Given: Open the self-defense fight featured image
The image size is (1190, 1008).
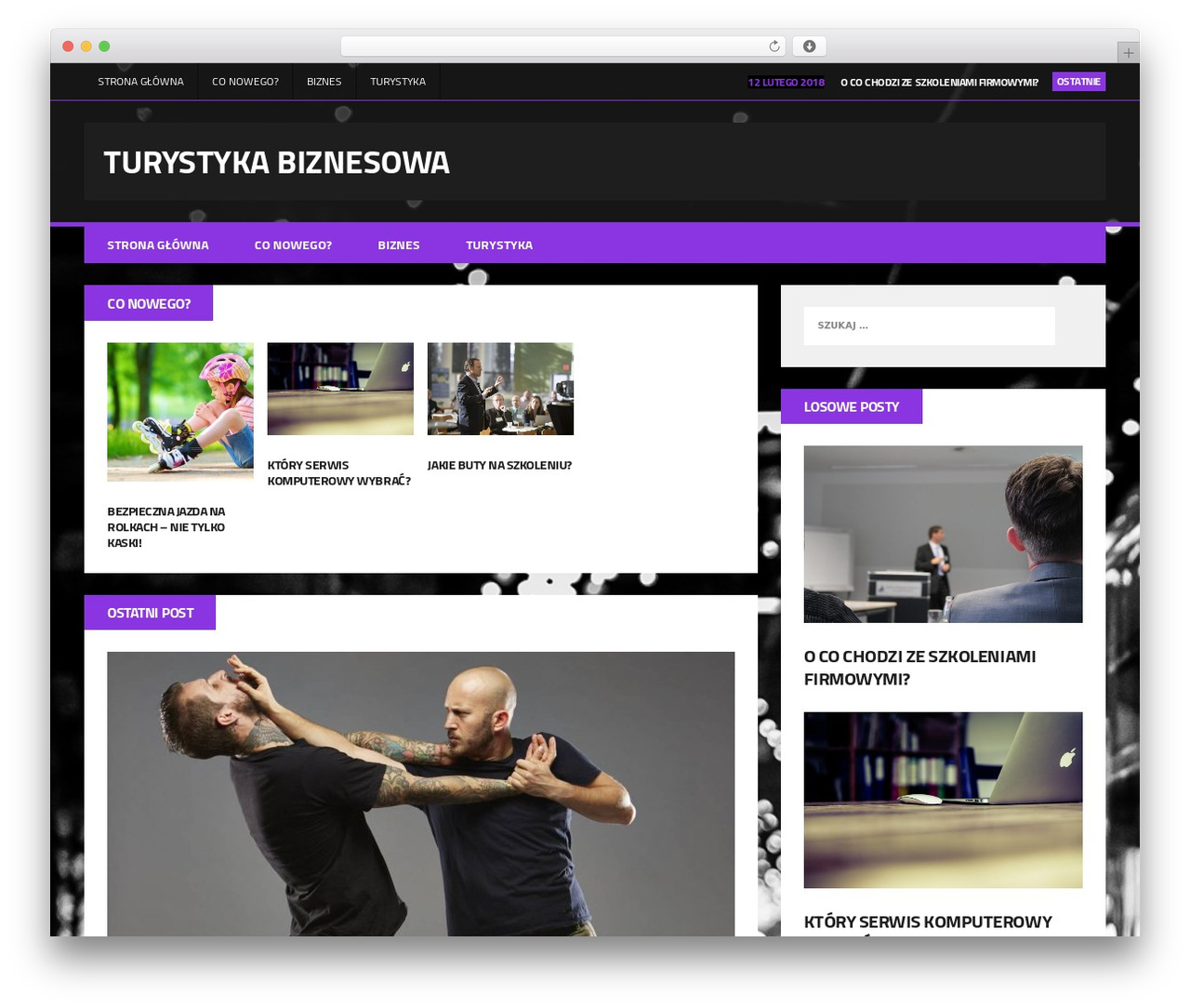Looking at the screenshot, I should point(421,794).
